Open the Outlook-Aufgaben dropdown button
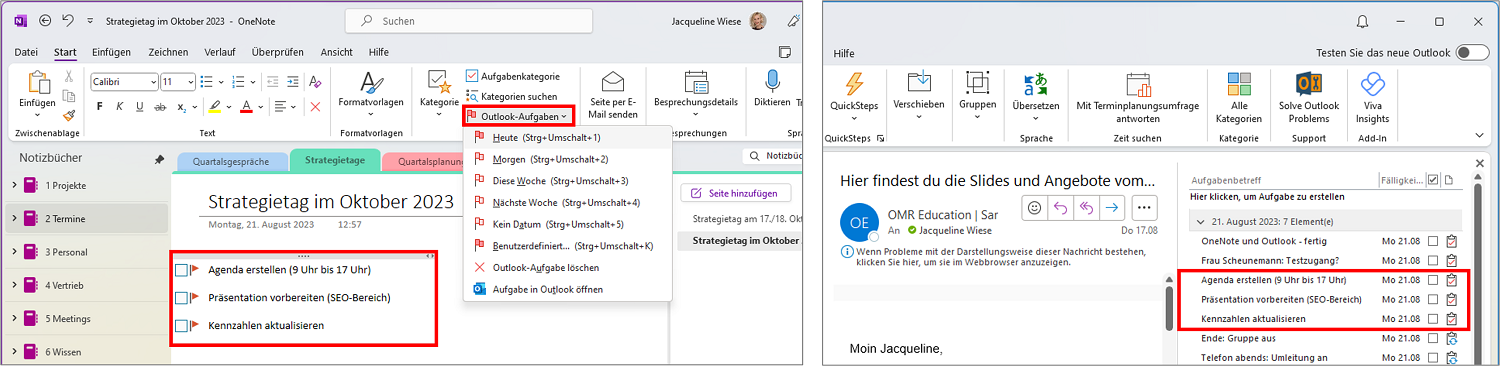Viewport: 1500px width, 366px height. 518,117
